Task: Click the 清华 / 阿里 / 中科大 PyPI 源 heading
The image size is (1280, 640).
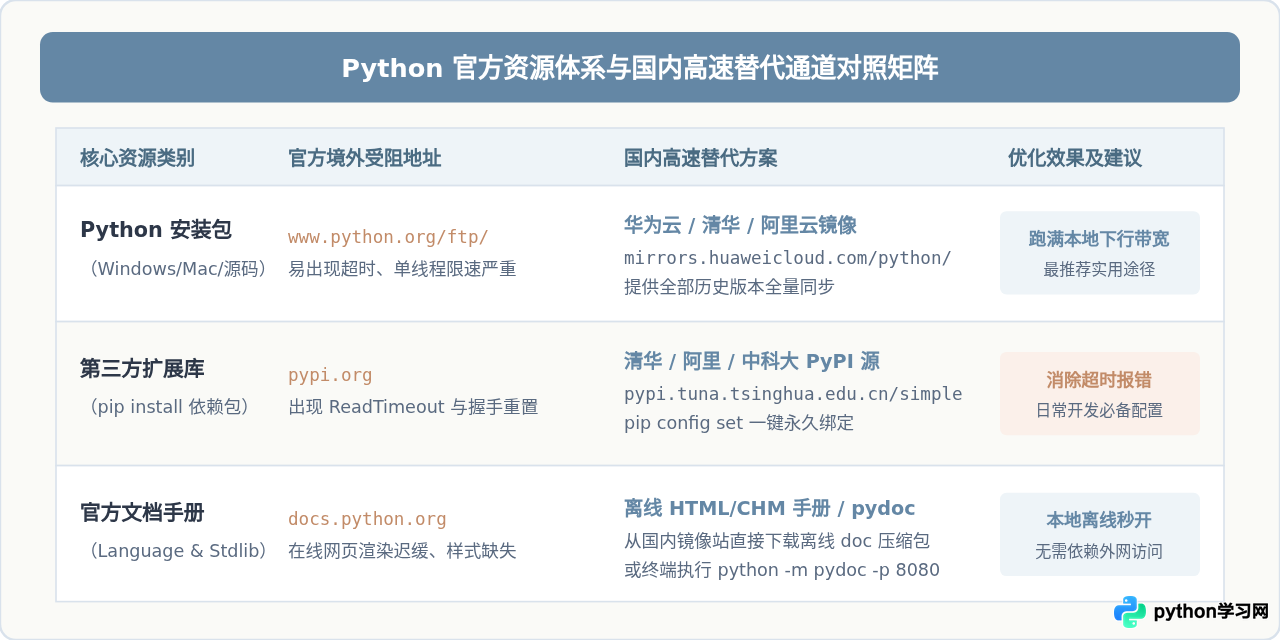Action: pos(752,362)
